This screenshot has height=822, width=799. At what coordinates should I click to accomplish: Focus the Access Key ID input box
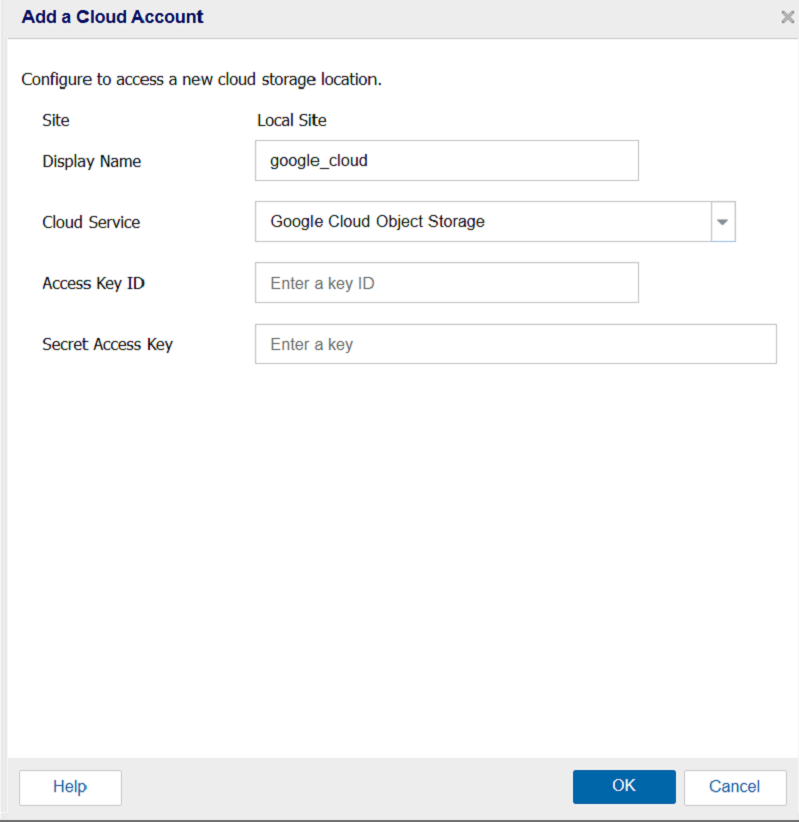click(446, 283)
